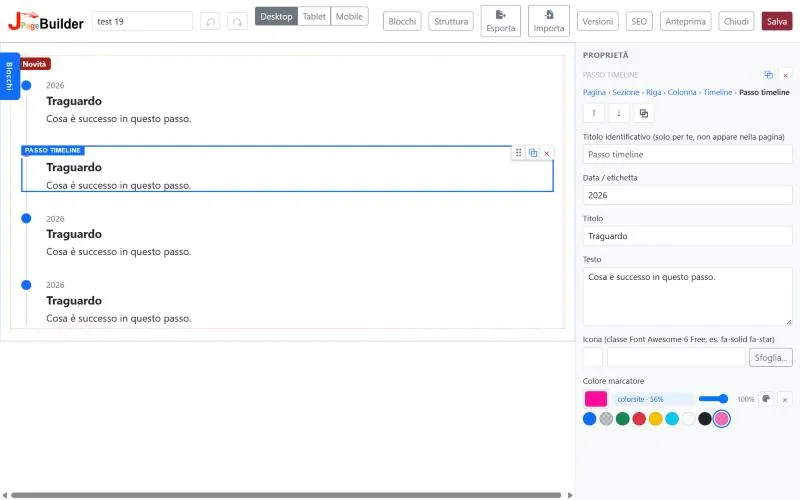Go to Riga in breadcrumb
Screen dimensions: 800x500
tap(654, 92)
